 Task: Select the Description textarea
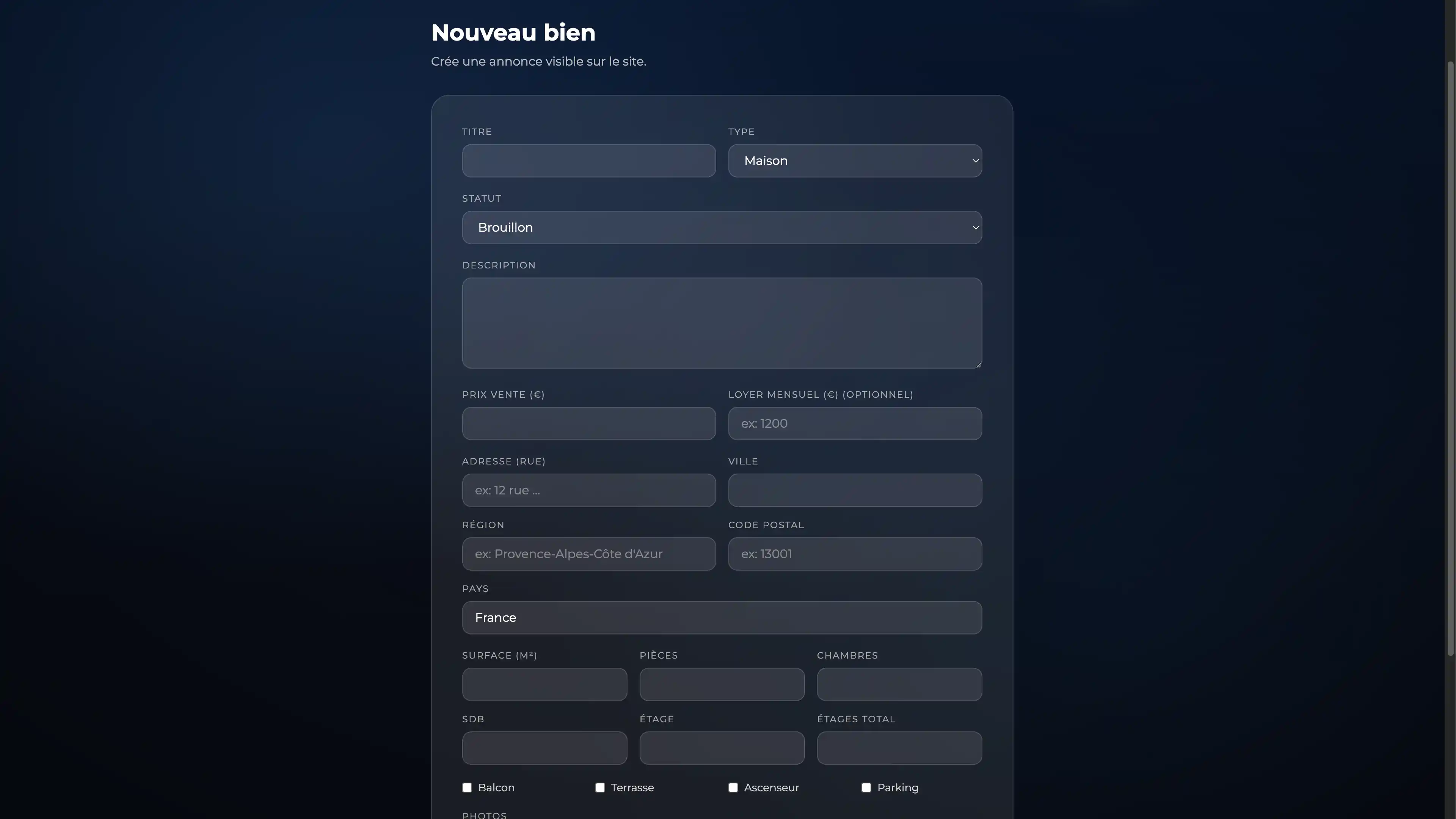pyautogui.click(x=722, y=323)
